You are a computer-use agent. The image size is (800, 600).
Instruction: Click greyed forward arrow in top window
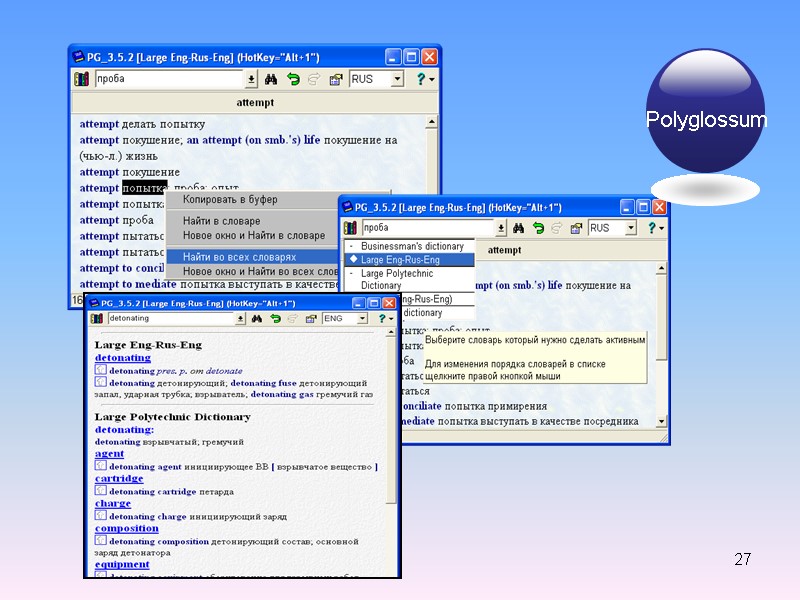pos(314,79)
